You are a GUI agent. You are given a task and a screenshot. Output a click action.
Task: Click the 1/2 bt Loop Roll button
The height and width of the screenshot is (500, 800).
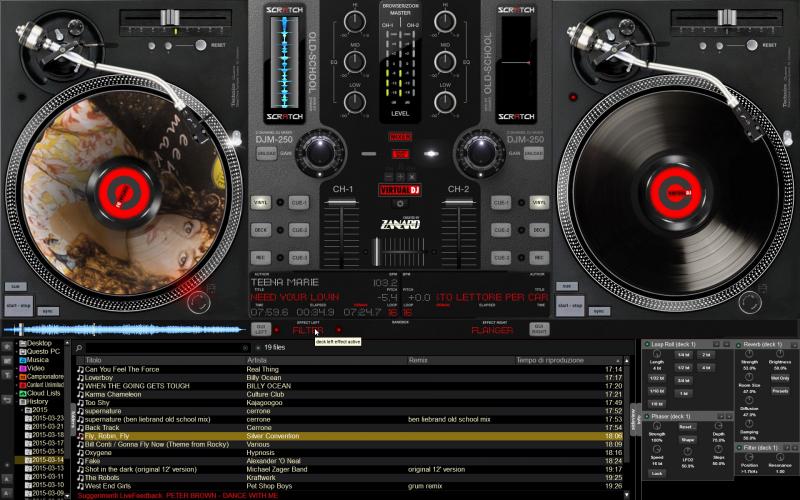(684, 367)
